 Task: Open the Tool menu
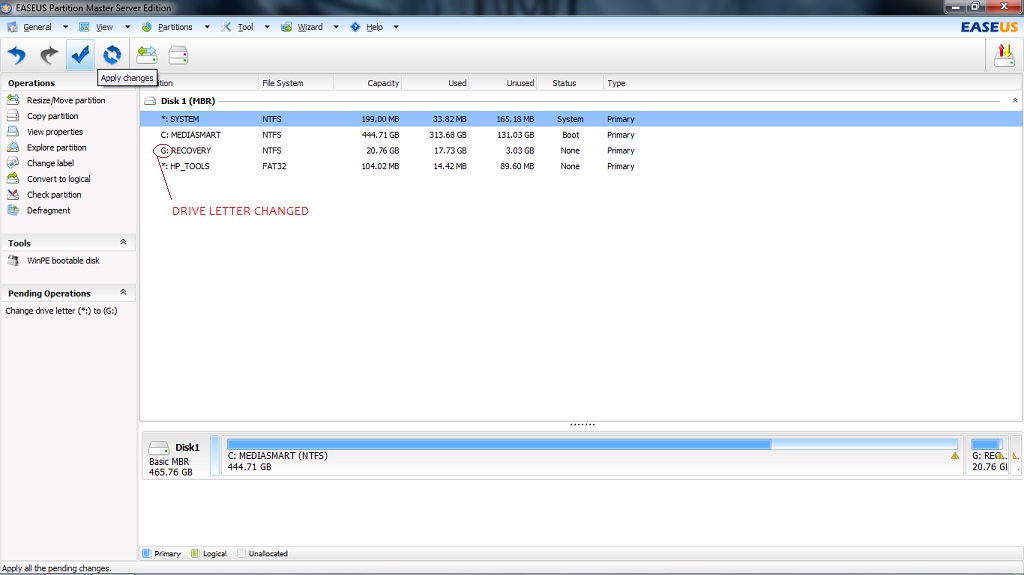pos(246,27)
